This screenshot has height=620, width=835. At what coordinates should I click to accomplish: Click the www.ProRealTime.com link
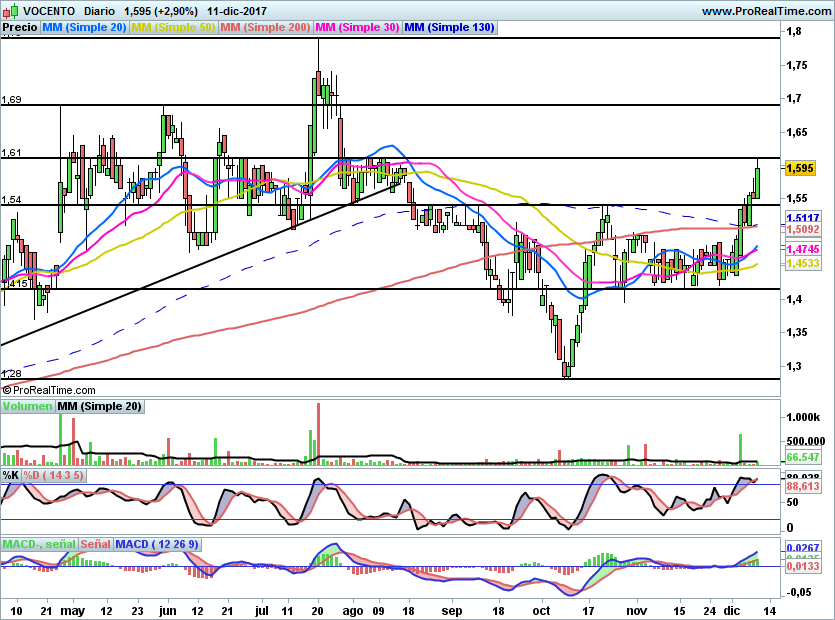[x=766, y=11]
